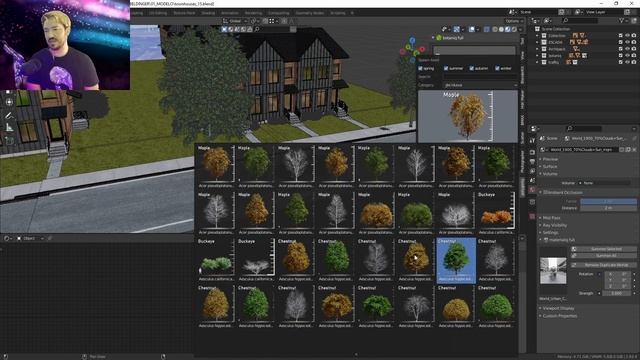Viewport: 640px width, 360px height.
Task: Hide the botaniq collection with eye icon
Action: tap(627, 56)
